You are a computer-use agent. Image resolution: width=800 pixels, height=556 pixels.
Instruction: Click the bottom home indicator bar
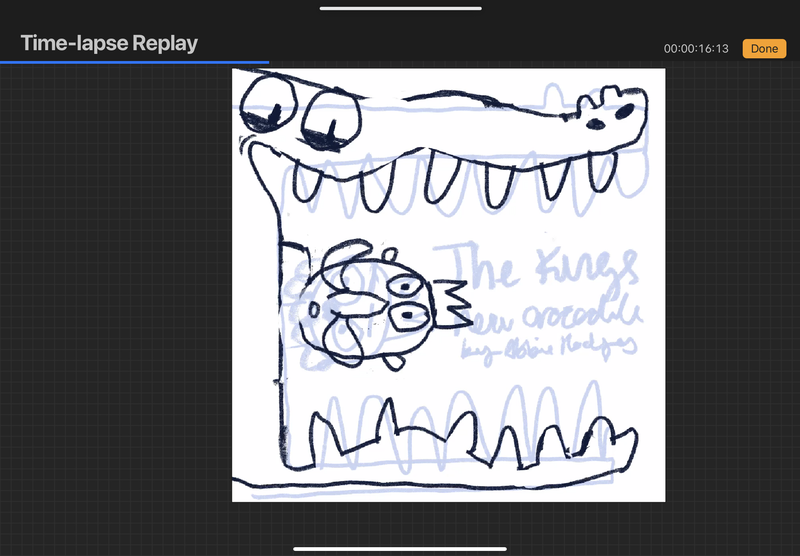400,548
